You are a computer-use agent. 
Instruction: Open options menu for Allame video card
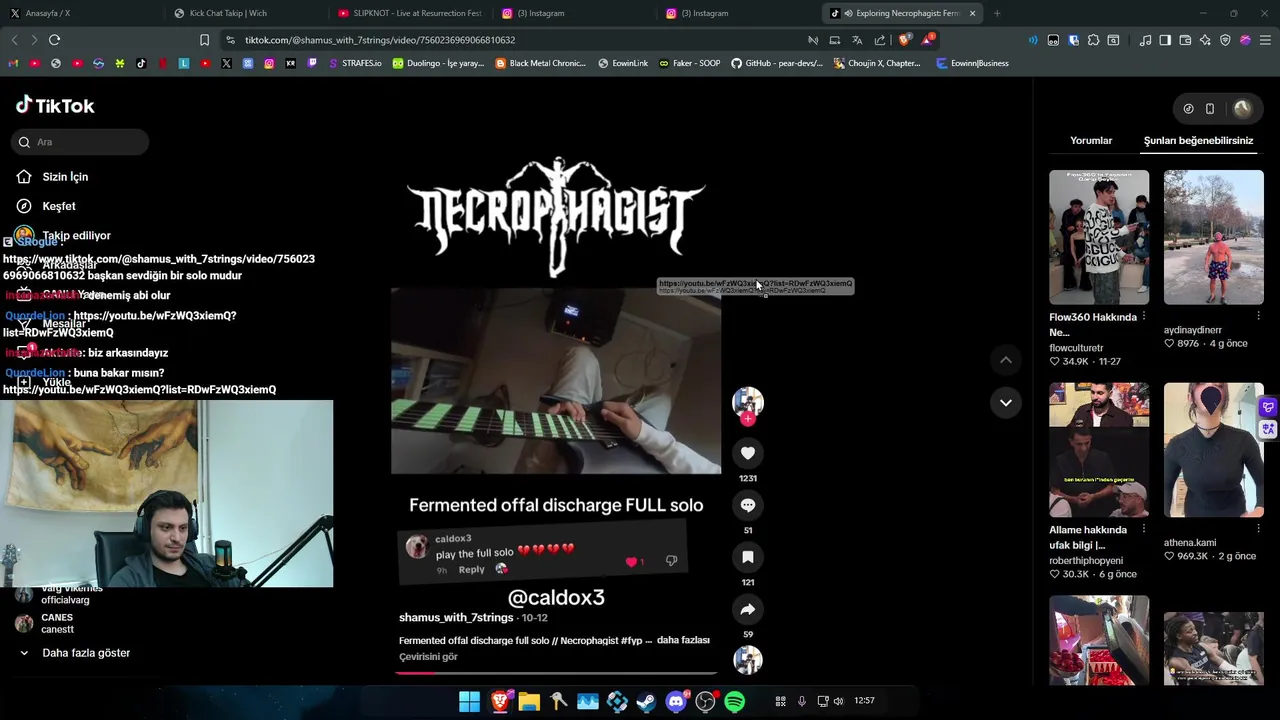click(x=1144, y=530)
